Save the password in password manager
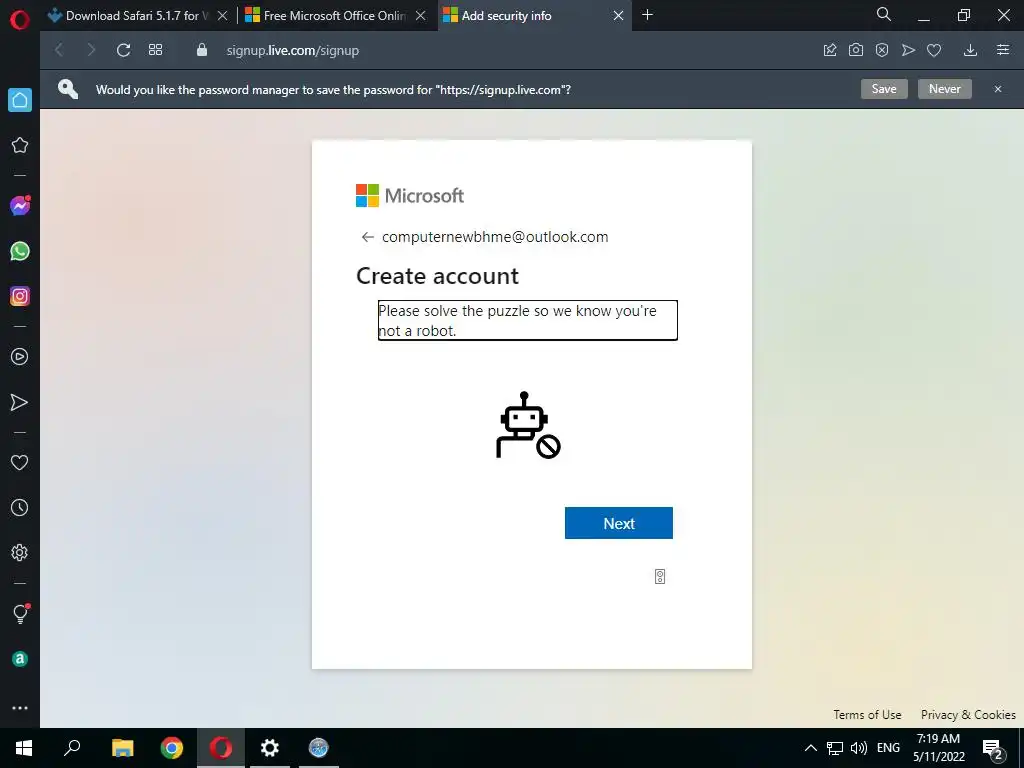 [884, 89]
